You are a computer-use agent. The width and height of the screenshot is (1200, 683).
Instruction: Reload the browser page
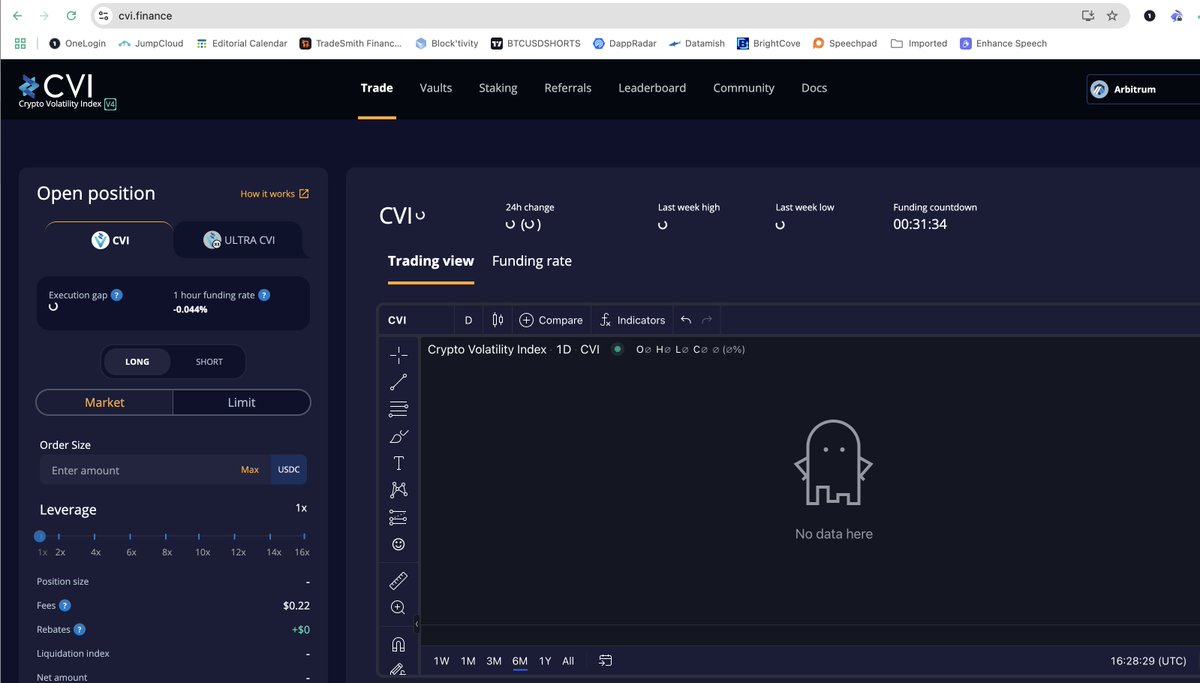point(71,16)
